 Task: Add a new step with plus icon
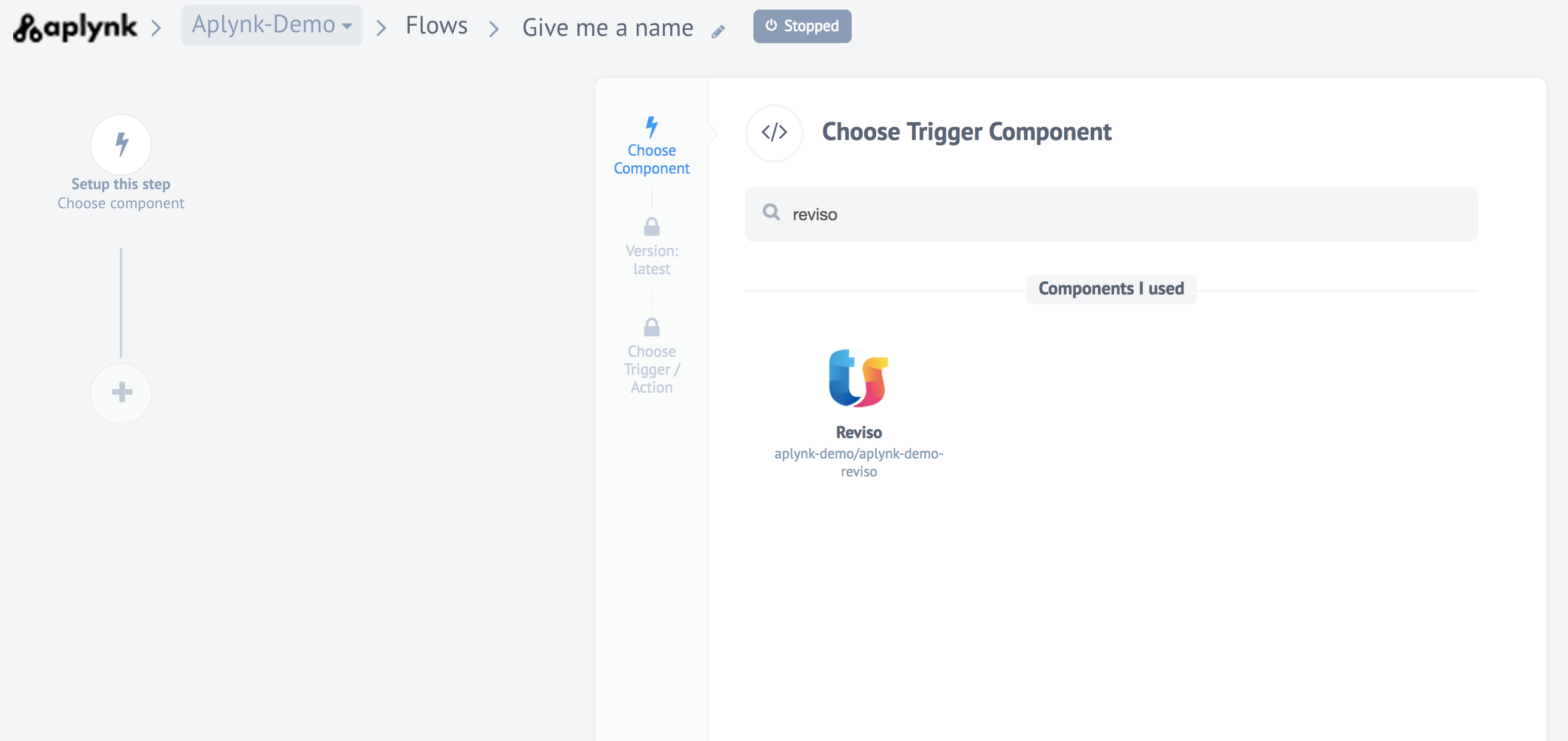click(121, 393)
